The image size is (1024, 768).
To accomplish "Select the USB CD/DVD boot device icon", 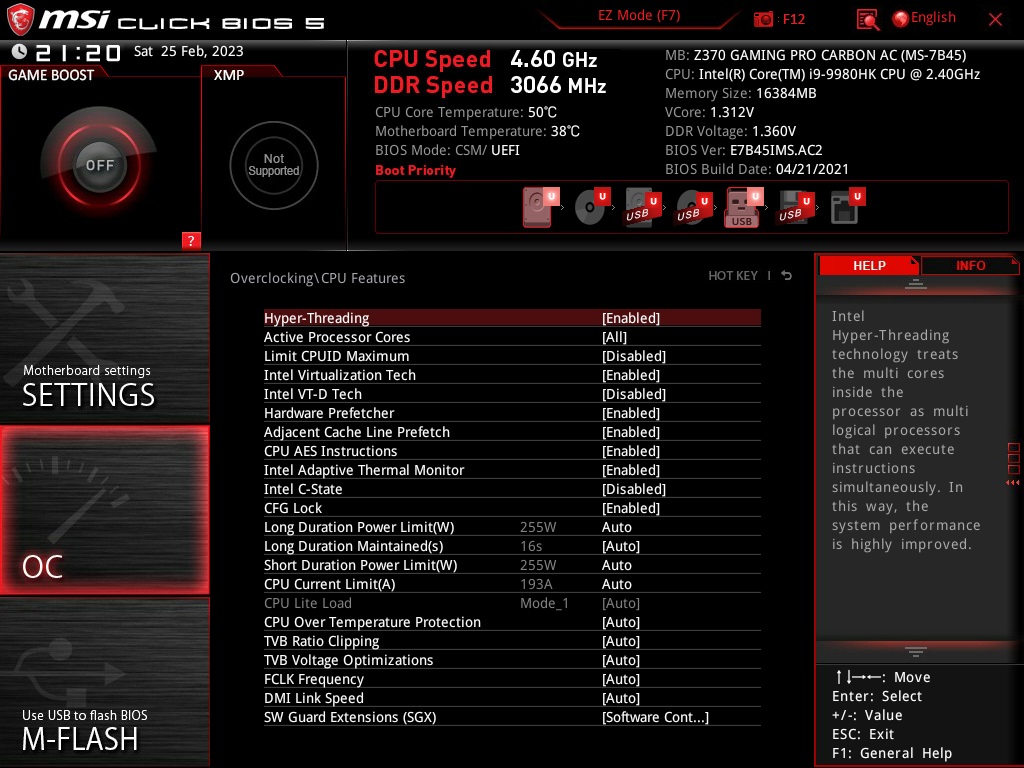I will pos(692,207).
